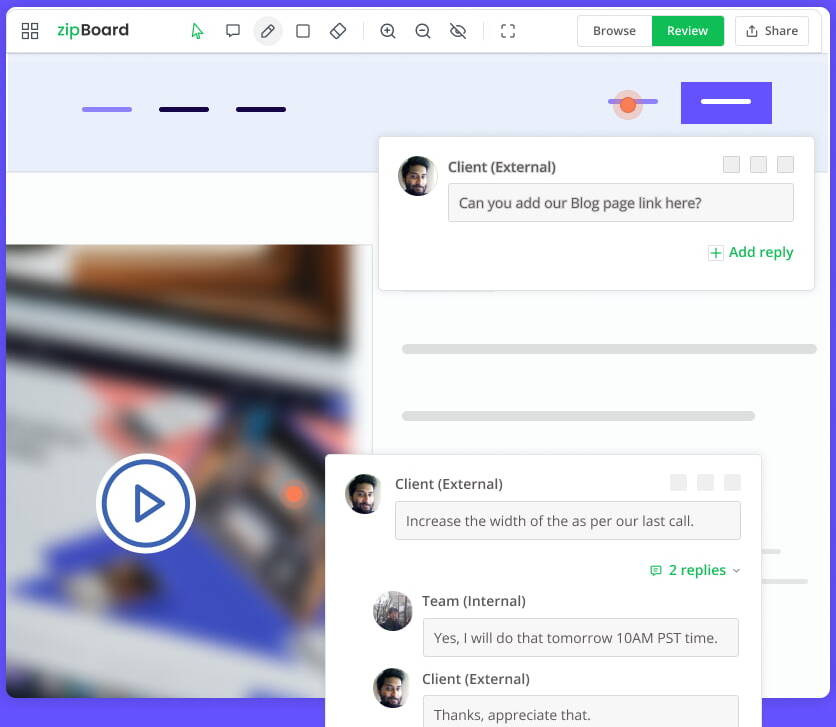Screen dimensions: 836x727
Task: Click the zoom out magnifier
Action: coord(423,31)
